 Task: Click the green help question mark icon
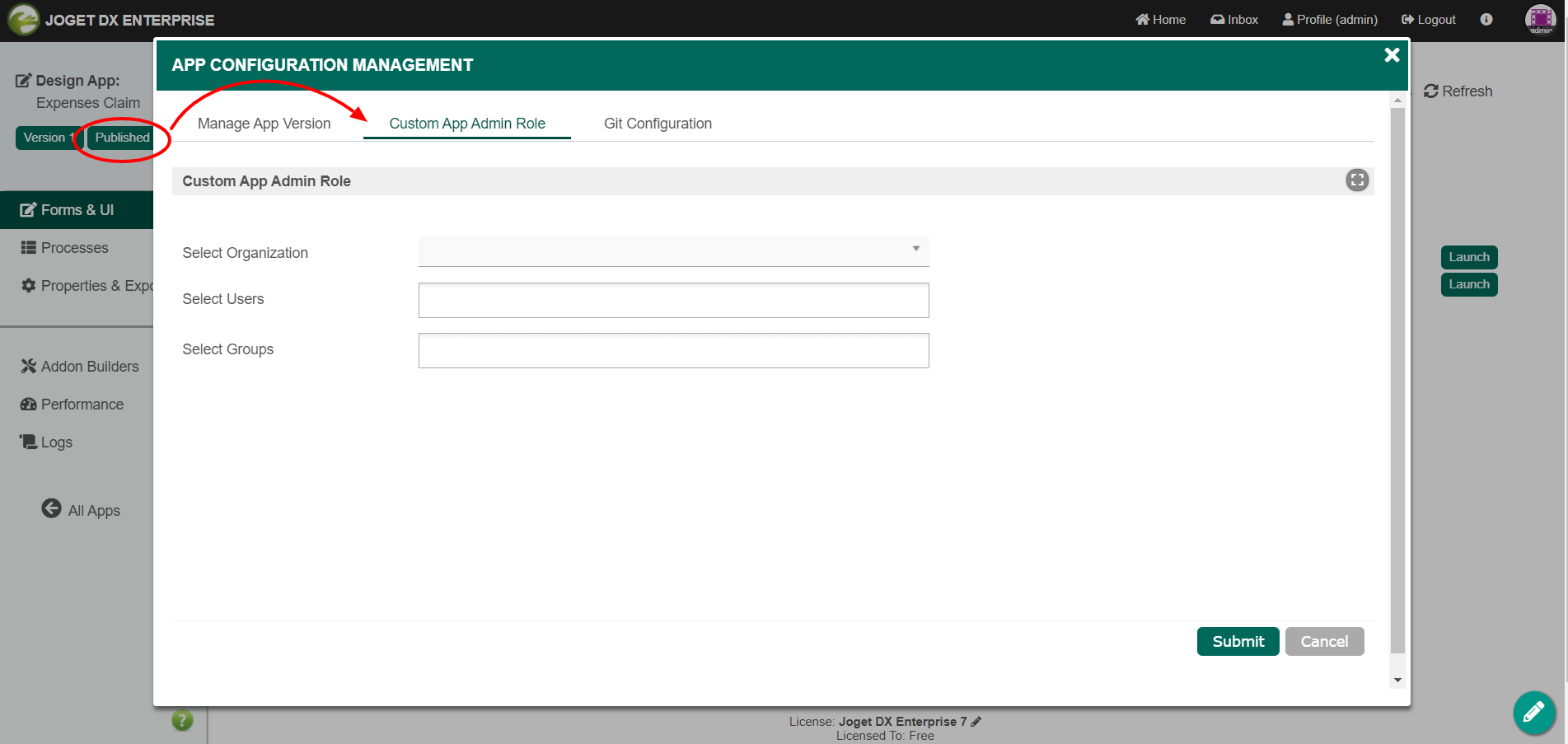click(x=182, y=720)
